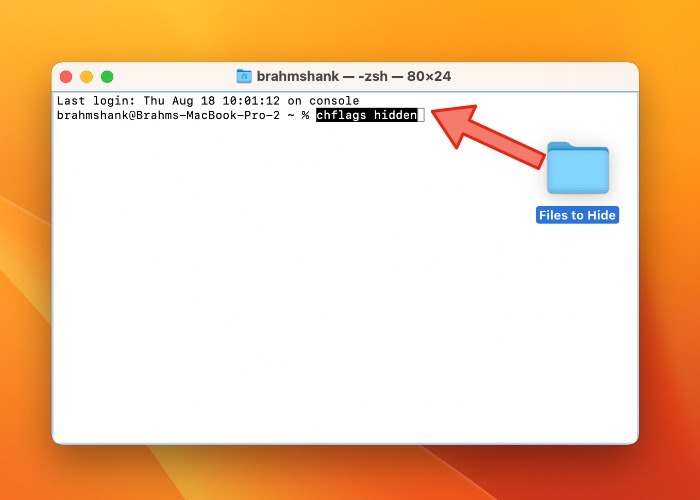This screenshot has width=700, height=500.
Task: Select the 'Files to Hide' folder icon
Action: (578, 167)
